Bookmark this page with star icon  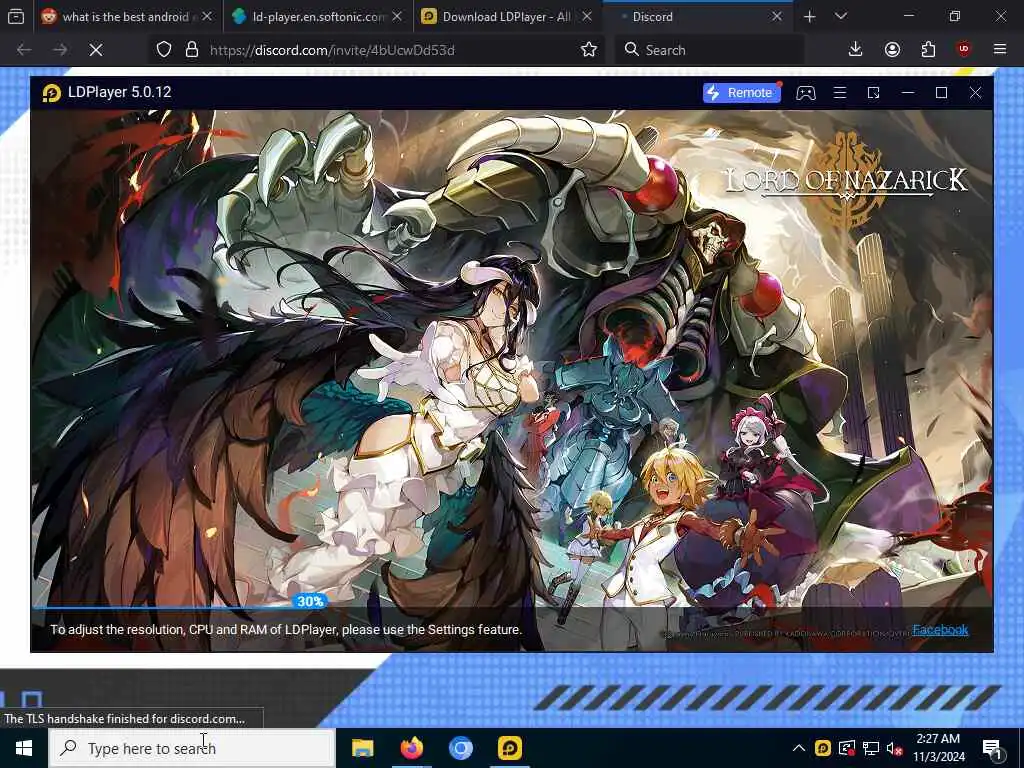(x=588, y=50)
